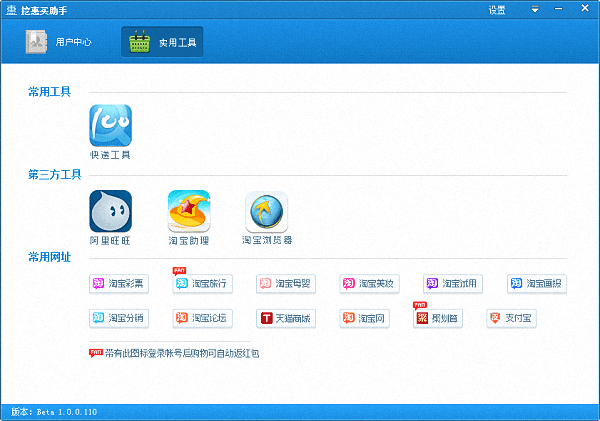The width and height of the screenshot is (600, 421).
Task: Click the 淘宝画报 shortcut button
Action: point(537,284)
